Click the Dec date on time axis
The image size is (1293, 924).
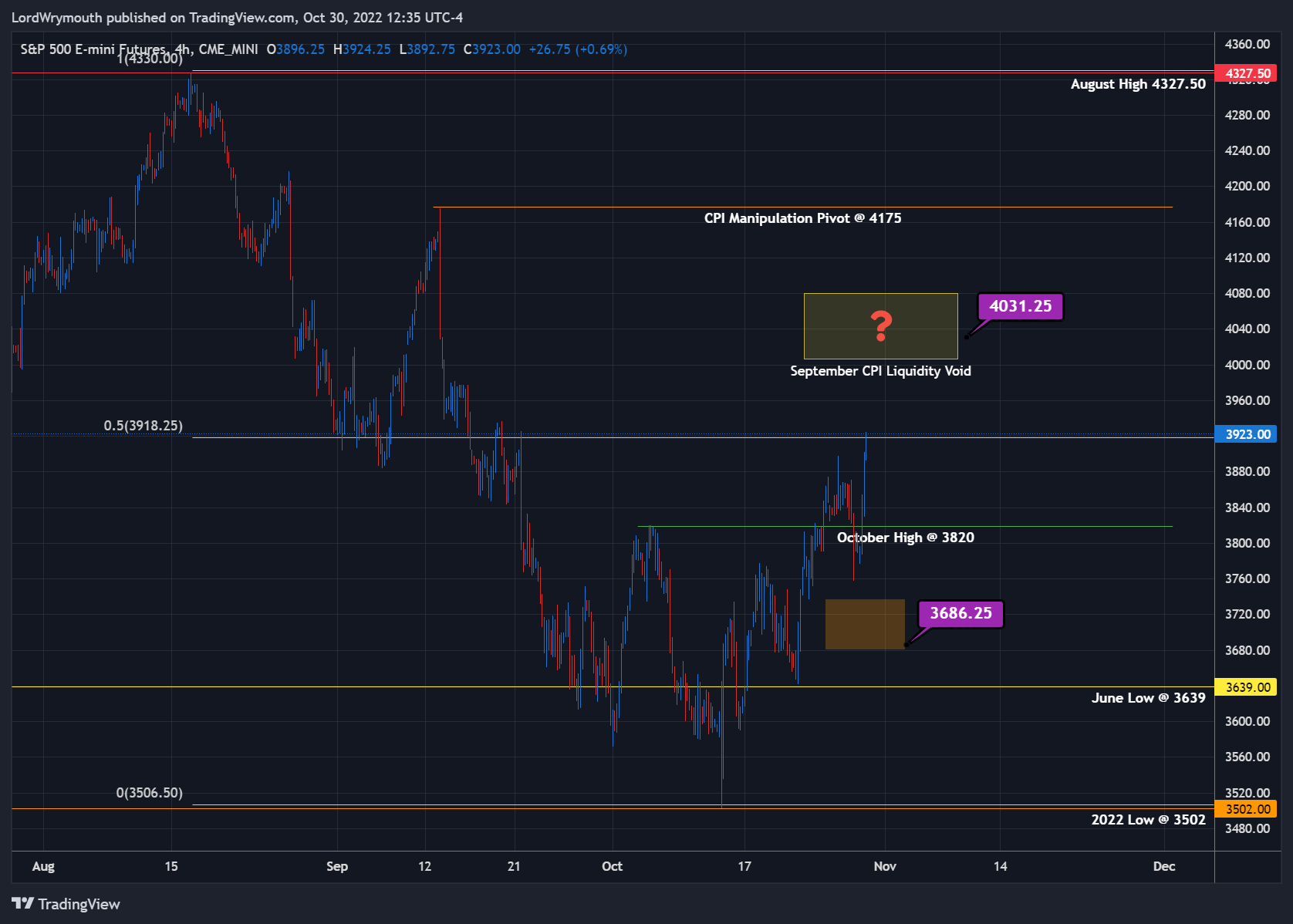pyautogui.click(x=1164, y=866)
